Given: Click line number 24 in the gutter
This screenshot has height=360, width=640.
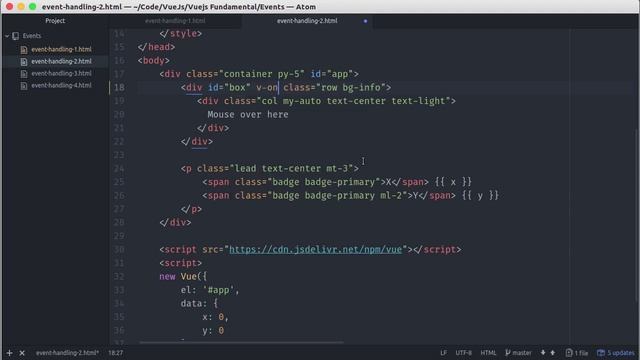Looking at the screenshot, I should click(119, 169).
